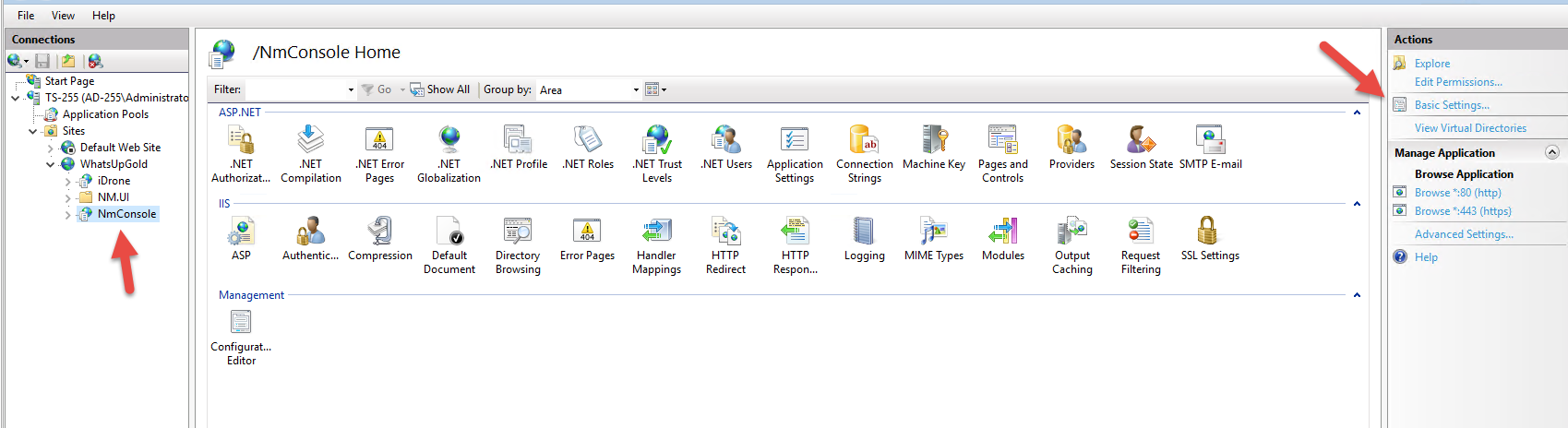Open HTTP Redirect feature
This screenshot has height=428, width=1568.
click(x=725, y=245)
